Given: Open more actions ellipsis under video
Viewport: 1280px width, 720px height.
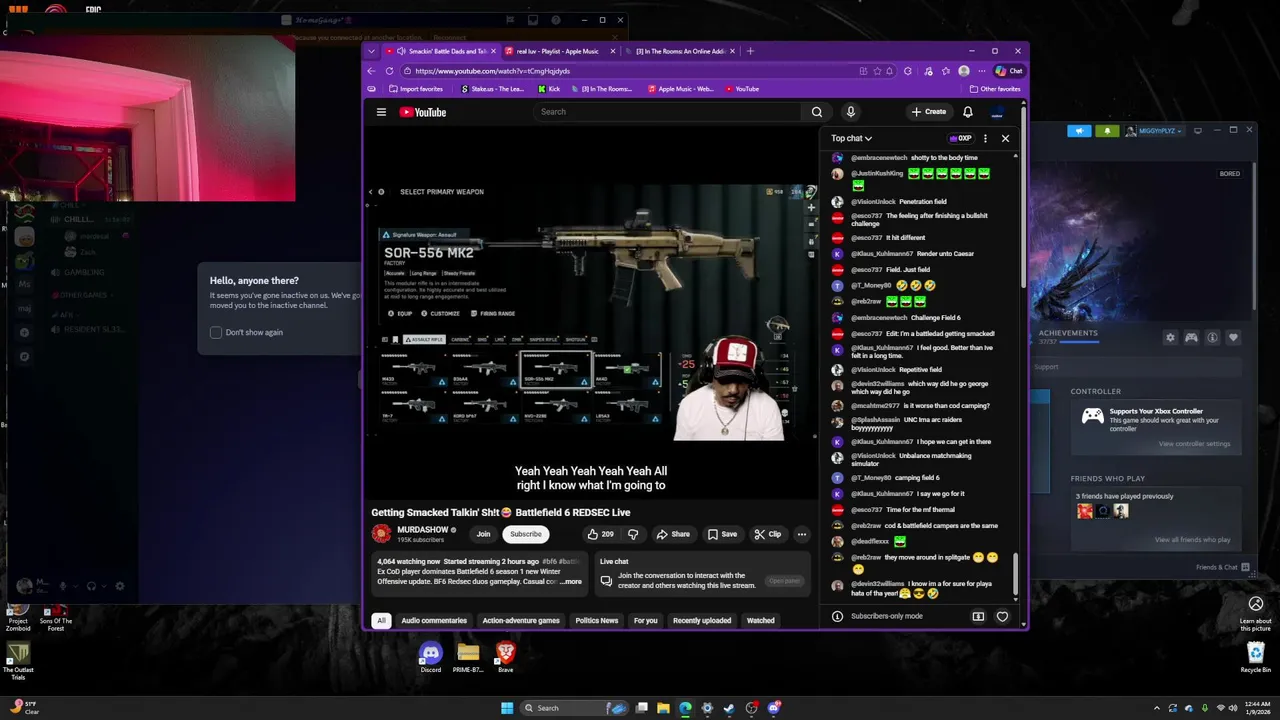Looking at the screenshot, I should click(x=801, y=534).
